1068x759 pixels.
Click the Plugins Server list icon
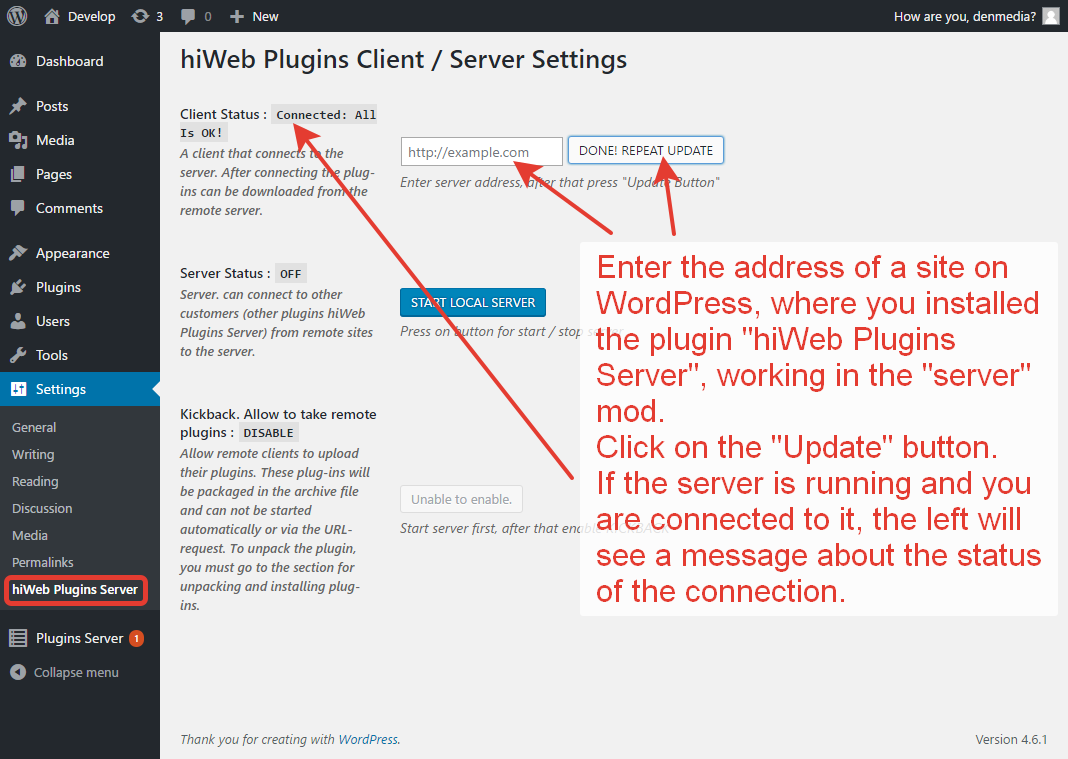[x=18, y=638]
